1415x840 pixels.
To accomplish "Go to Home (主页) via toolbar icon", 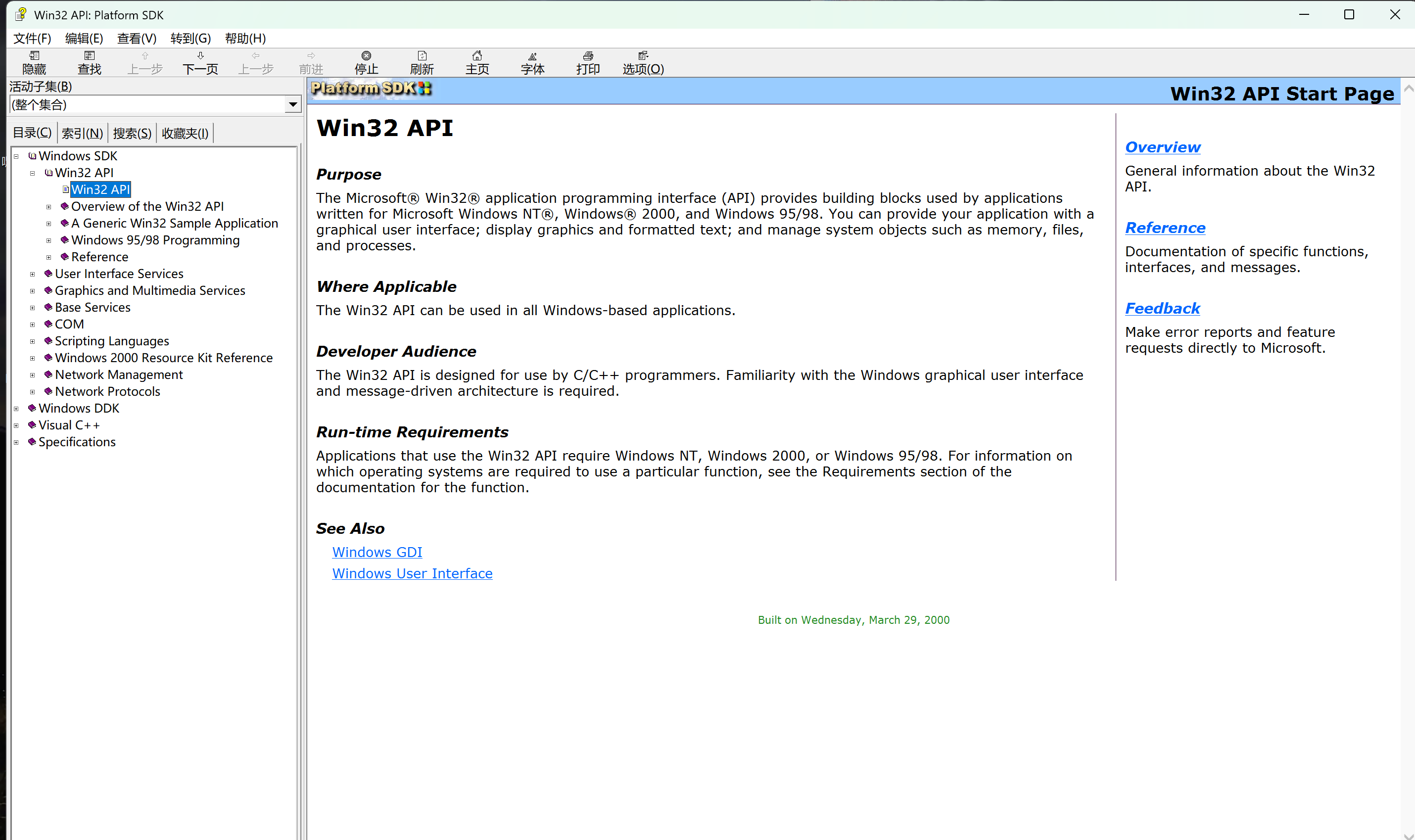I will 477,56.
